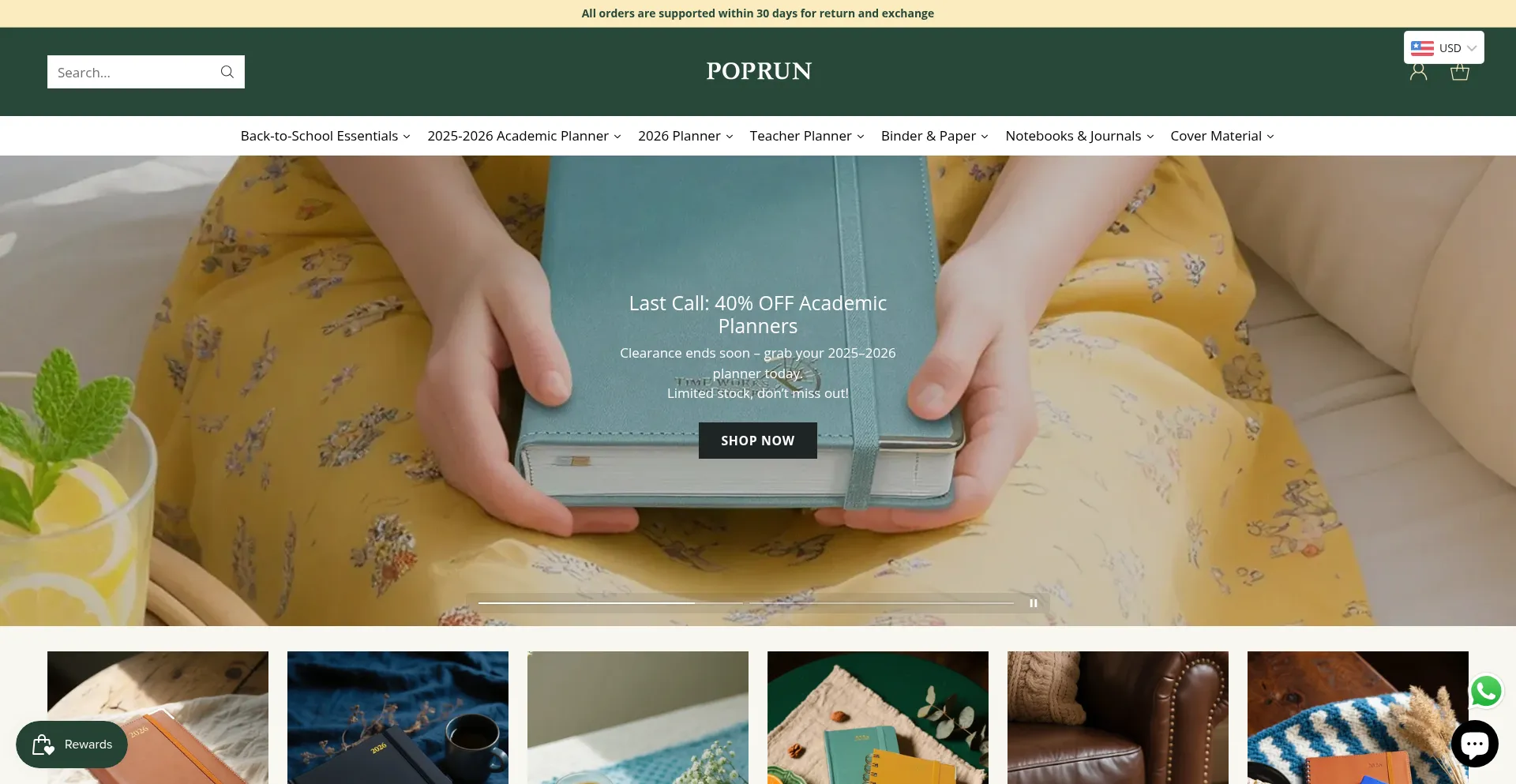Open the WhatsApp chat icon
Viewport: 1516px width, 784px height.
tap(1486, 691)
